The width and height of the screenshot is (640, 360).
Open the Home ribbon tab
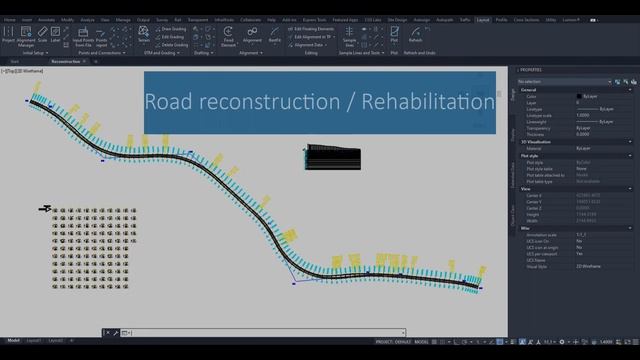[10, 20]
